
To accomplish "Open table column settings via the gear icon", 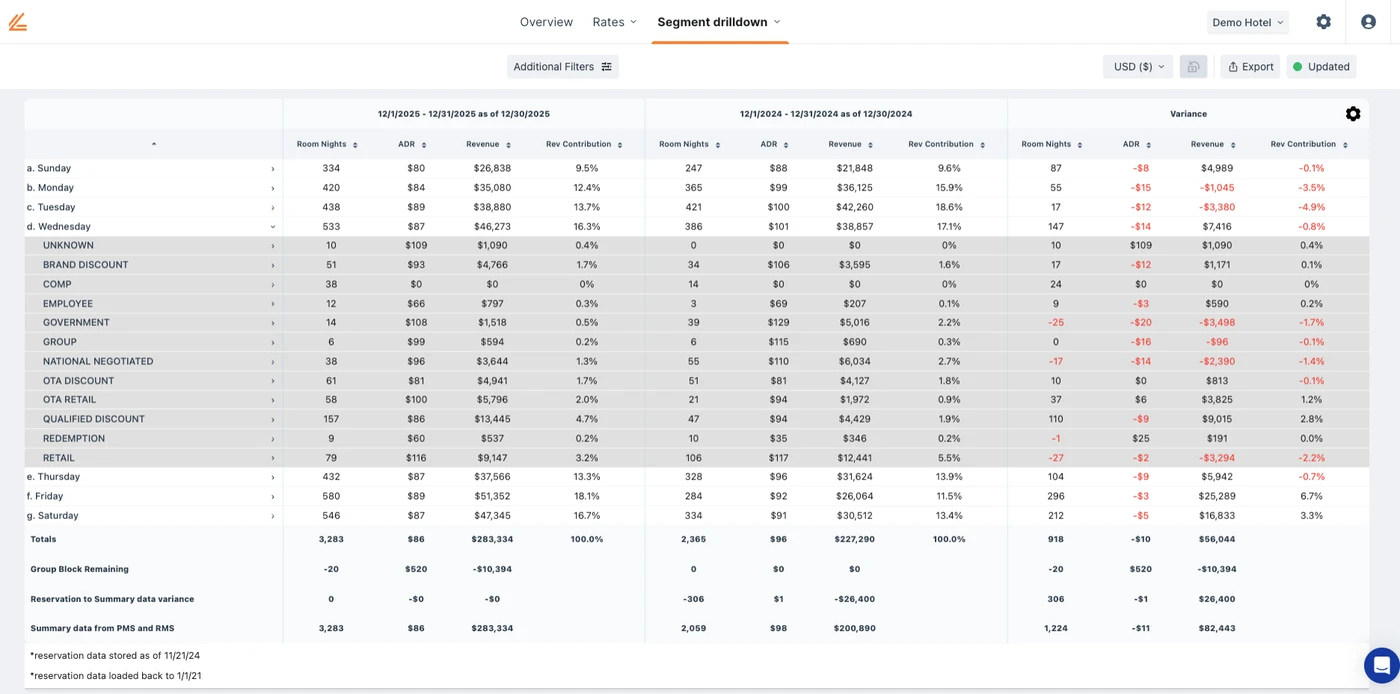I will pos(1353,114).
